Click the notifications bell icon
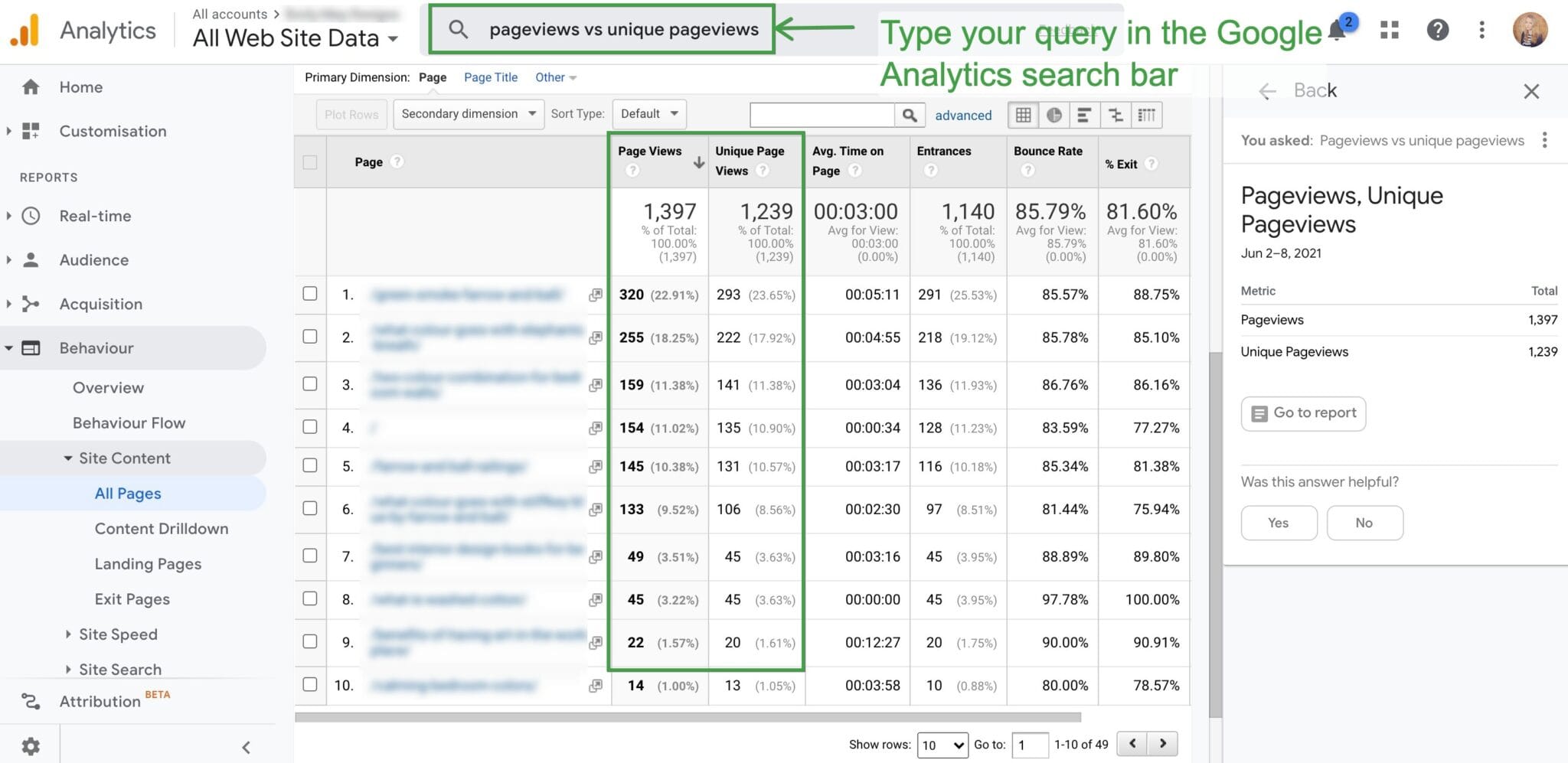 click(x=1337, y=30)
